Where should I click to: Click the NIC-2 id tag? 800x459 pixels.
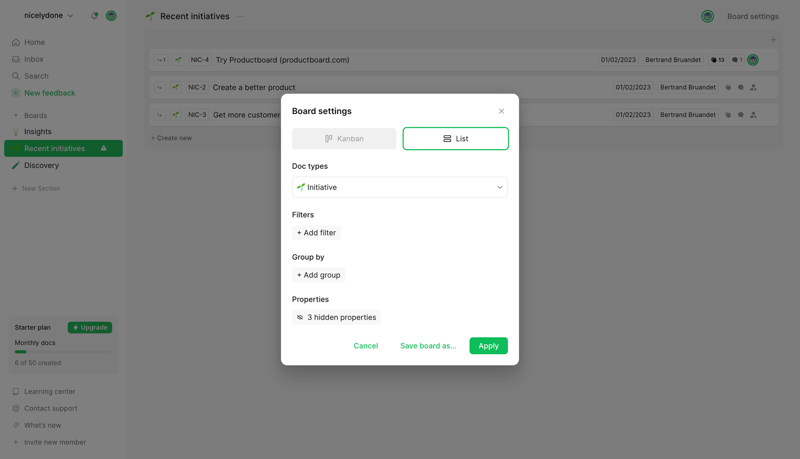tap(197, 87)
